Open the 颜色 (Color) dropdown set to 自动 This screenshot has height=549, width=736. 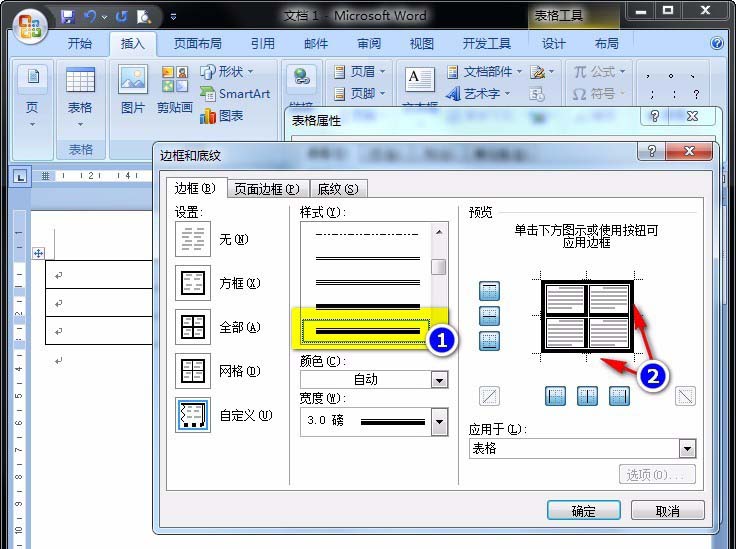(x=439, y=380)
